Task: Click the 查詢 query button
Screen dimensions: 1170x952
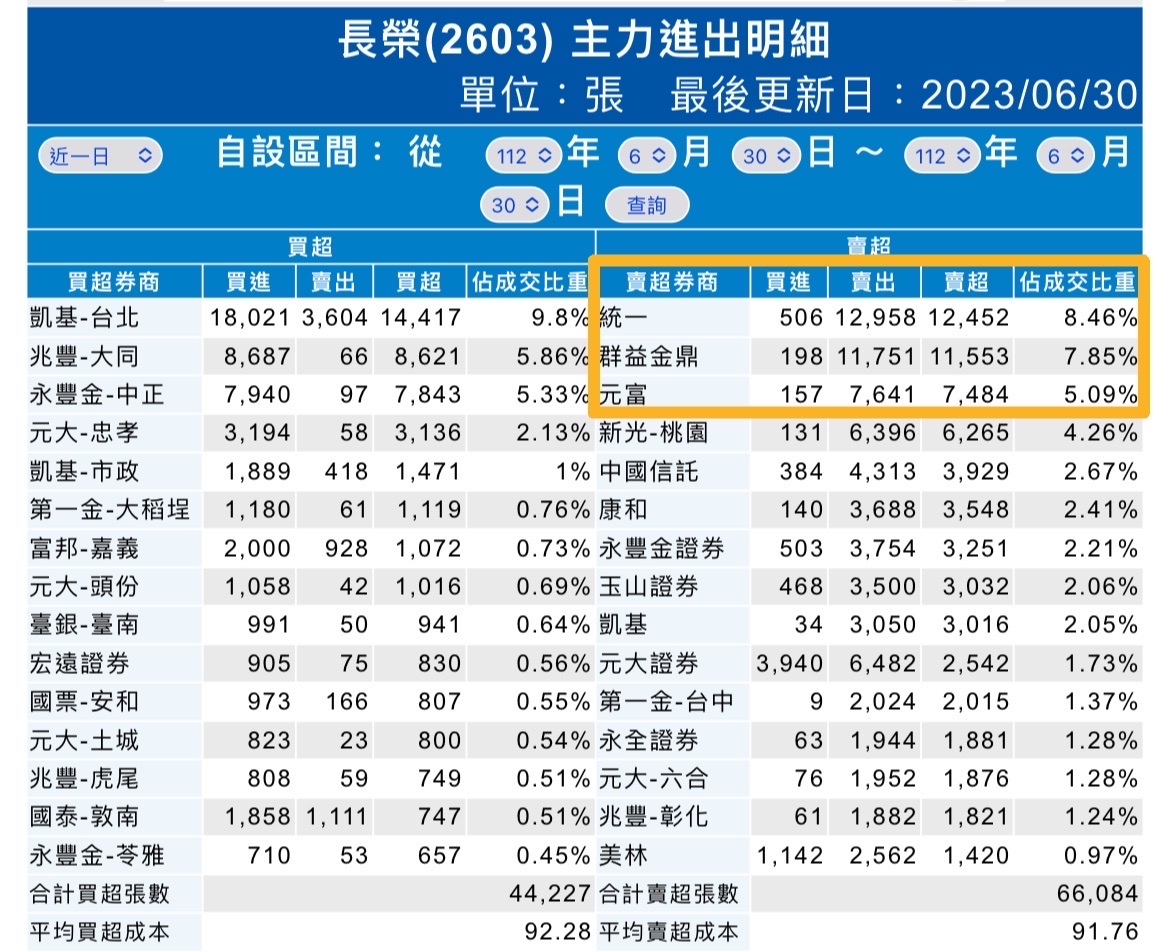Action: pos(647,204)
